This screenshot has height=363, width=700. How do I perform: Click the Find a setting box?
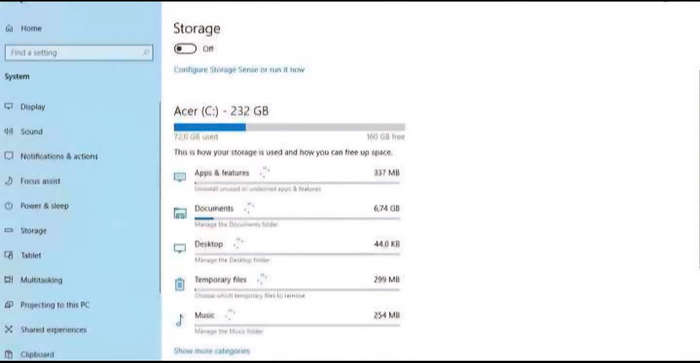click(x=79, y=53)
